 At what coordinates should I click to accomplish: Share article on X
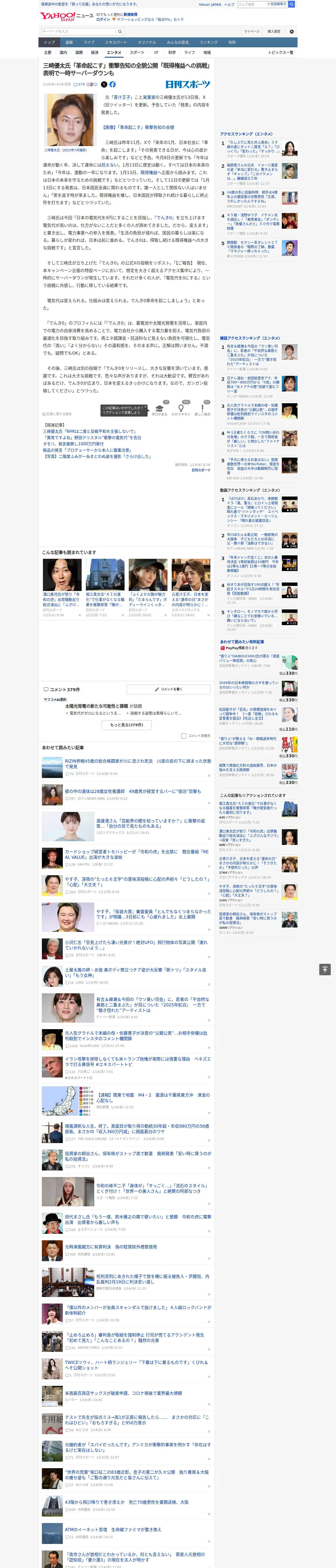pos(104,85)
